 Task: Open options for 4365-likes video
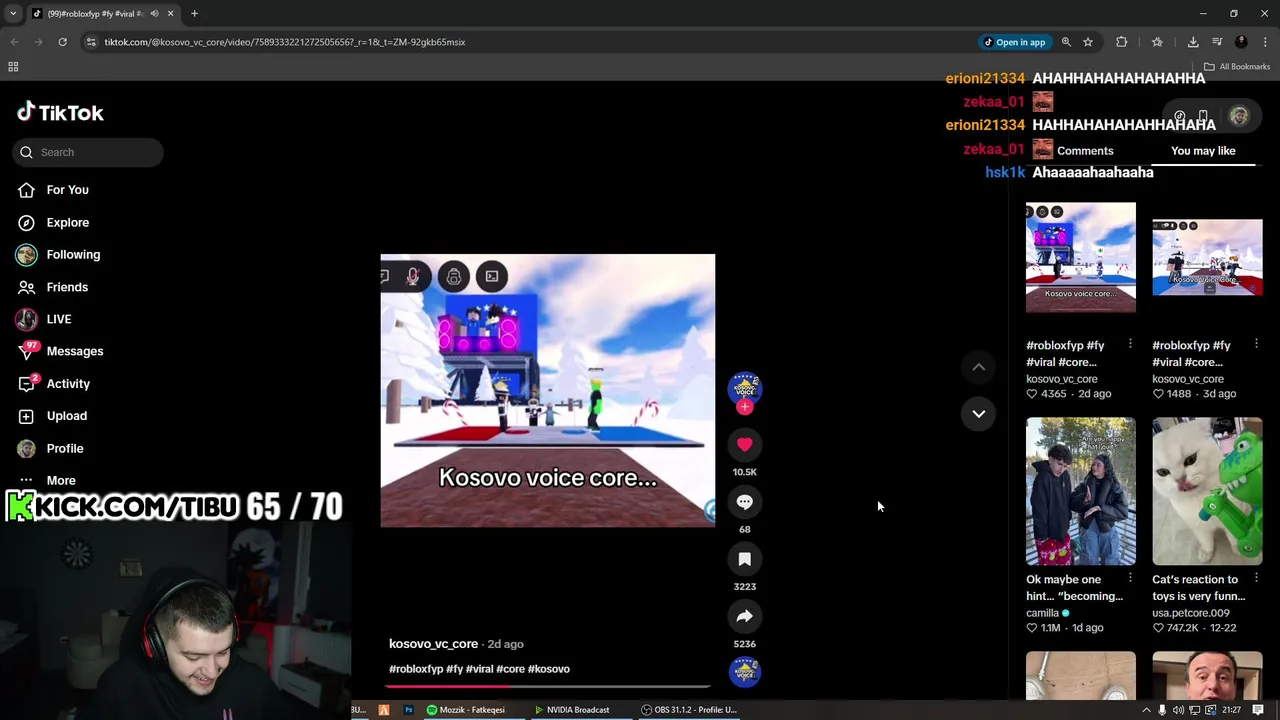click(x=1130, y=344)
